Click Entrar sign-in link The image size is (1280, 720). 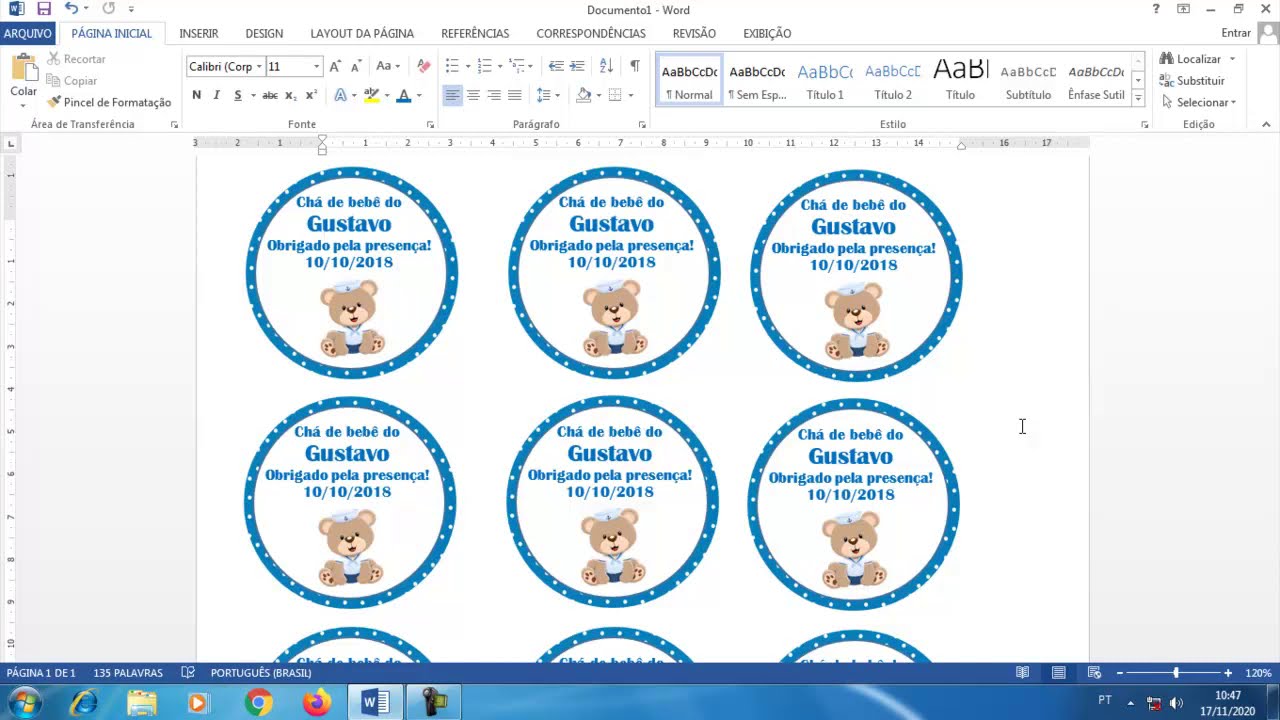[1236, 33]
